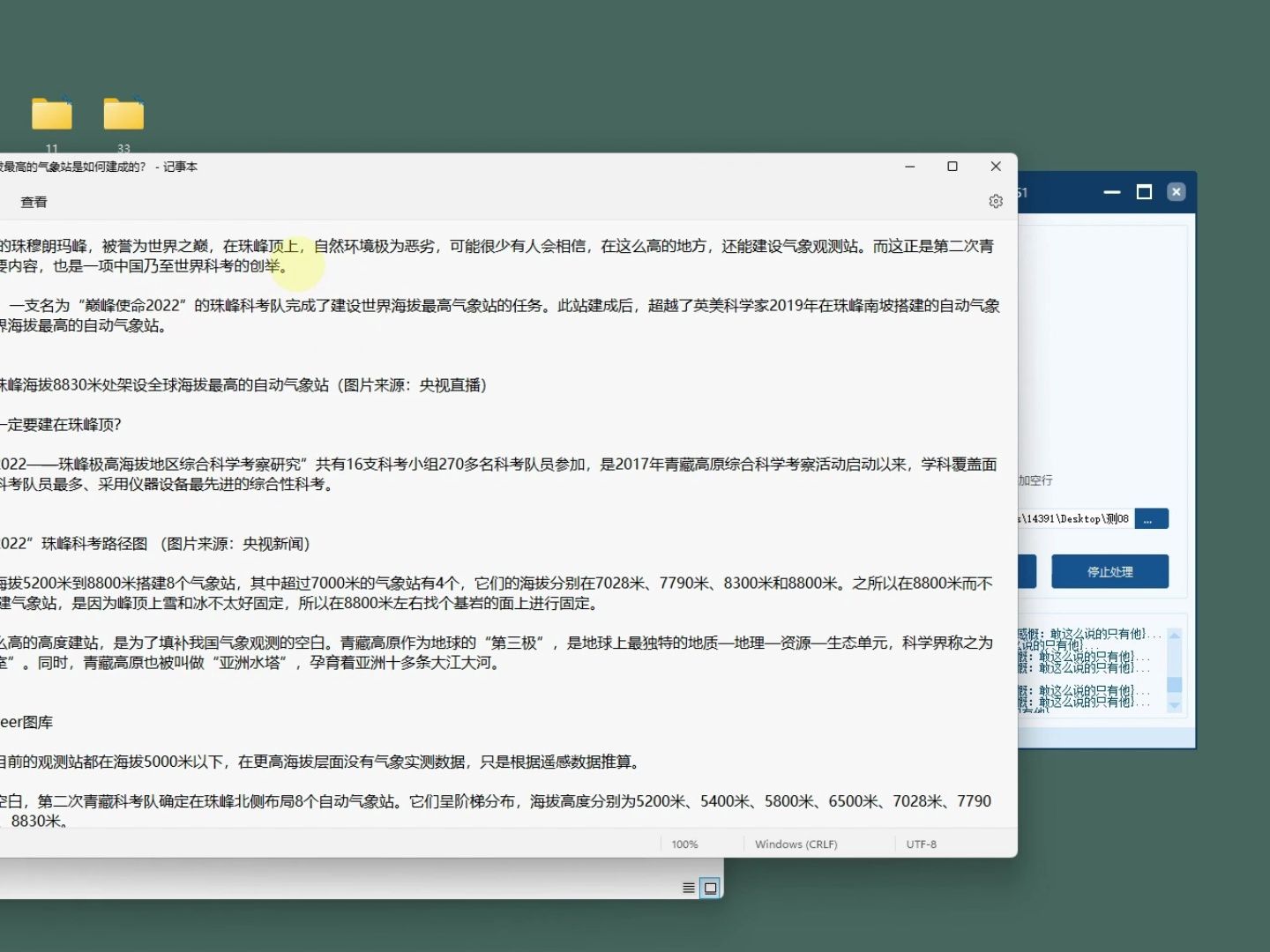Click the browse "..." button beside the Desktop path
The image size is (1270, 952).
pyautogui.click(x=1151, y=519)
